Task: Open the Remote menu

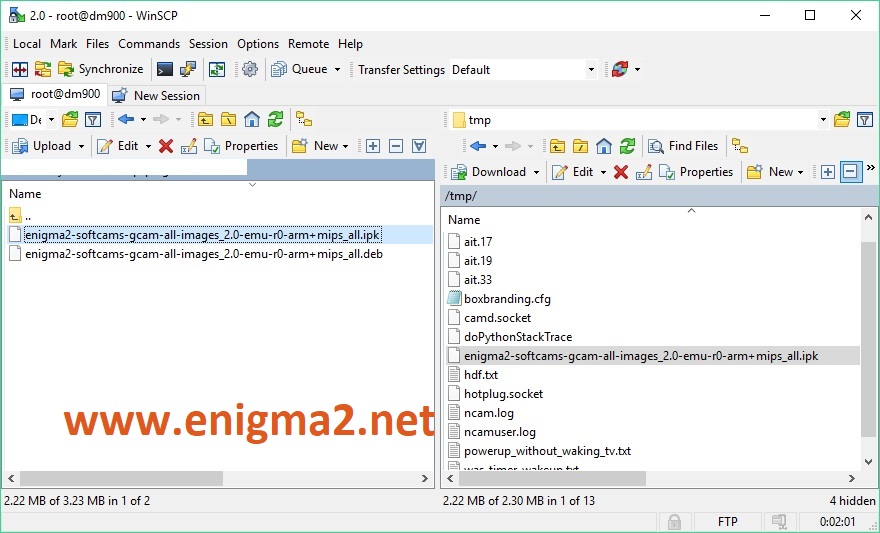Action: pos(308,44)
